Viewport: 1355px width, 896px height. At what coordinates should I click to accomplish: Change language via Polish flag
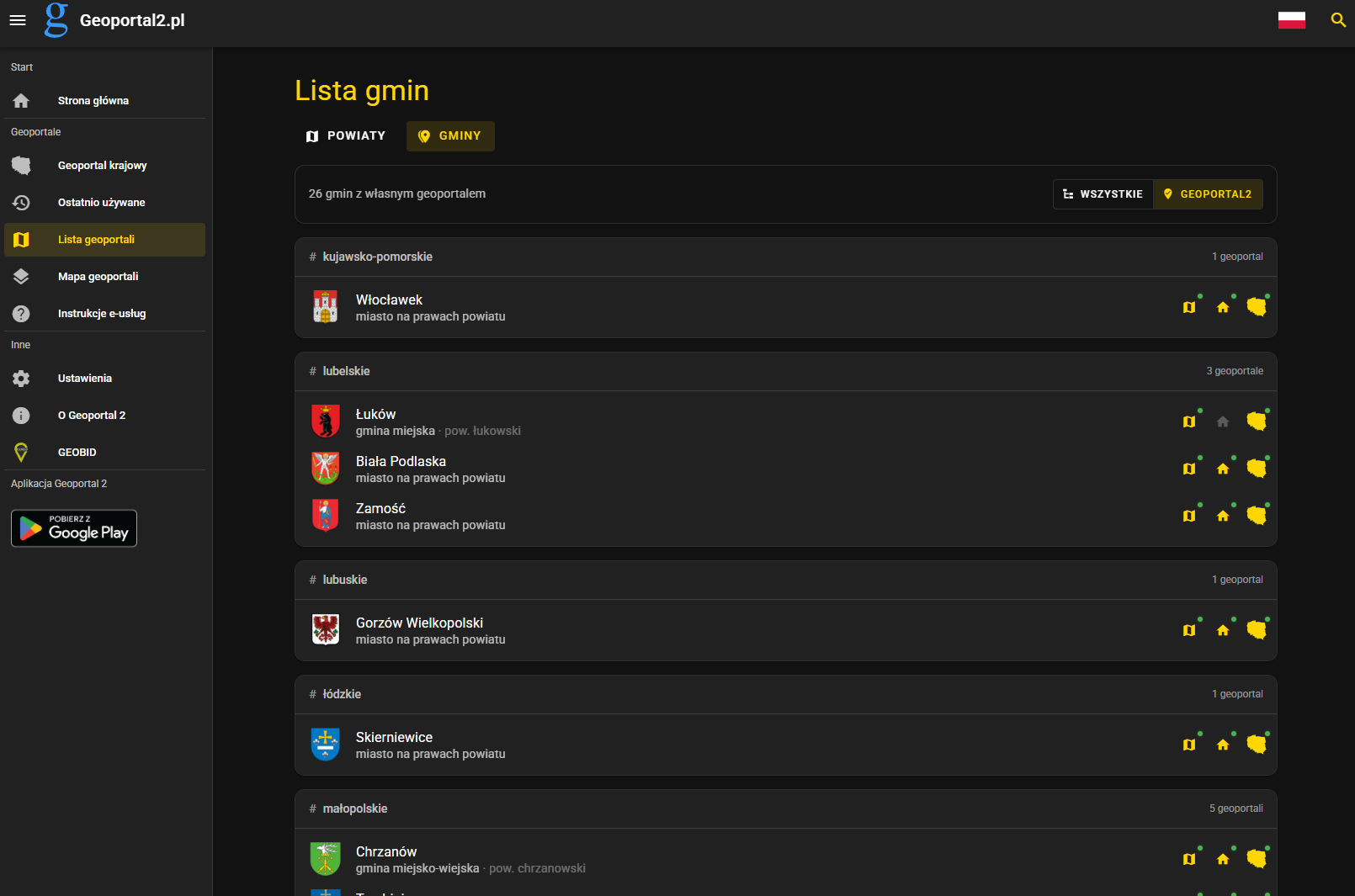click(x=1291, y=20)
